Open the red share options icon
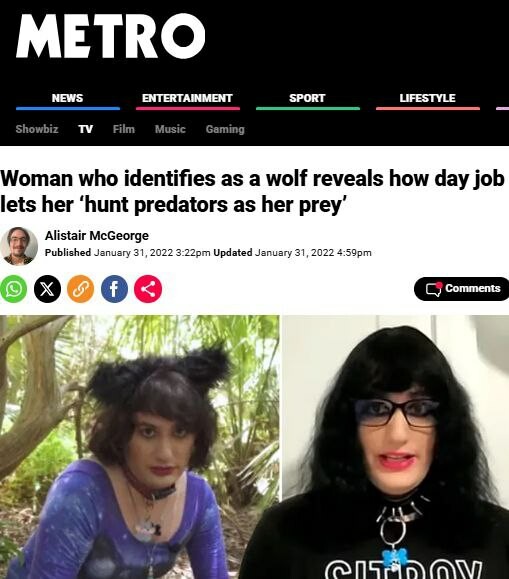This screenshot has height=579, width=509. pos(148,289)
